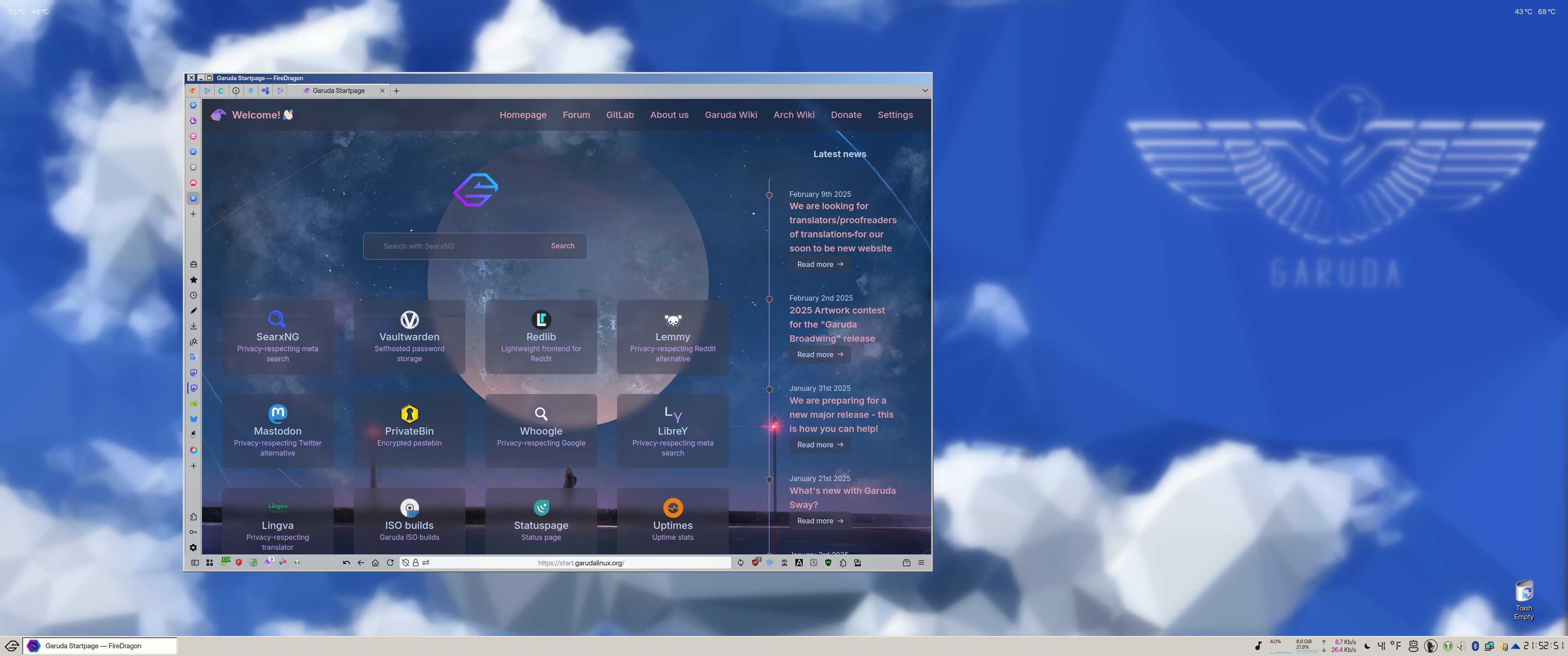Close the Garuda Startpage tab
The height and width of the screenshot is (656, 1568).
coord(382,91)
